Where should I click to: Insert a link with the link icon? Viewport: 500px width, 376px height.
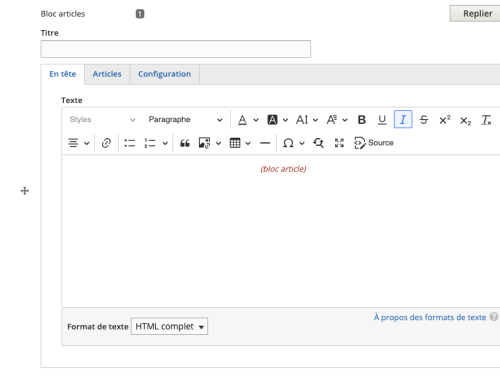pyautogui.click(x=106, y=143)
